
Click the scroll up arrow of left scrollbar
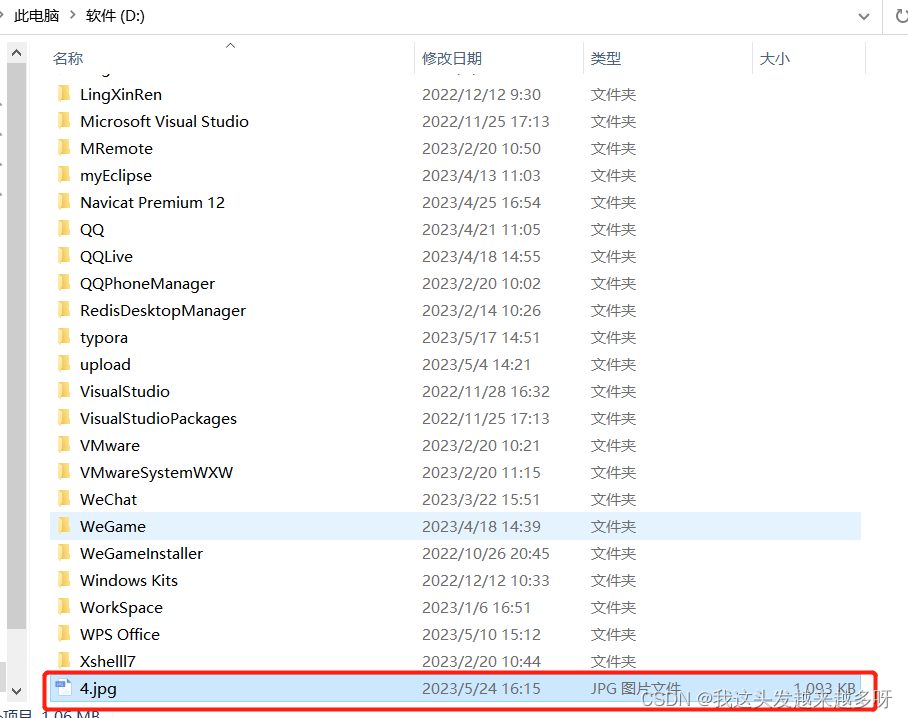pos(16,53)
